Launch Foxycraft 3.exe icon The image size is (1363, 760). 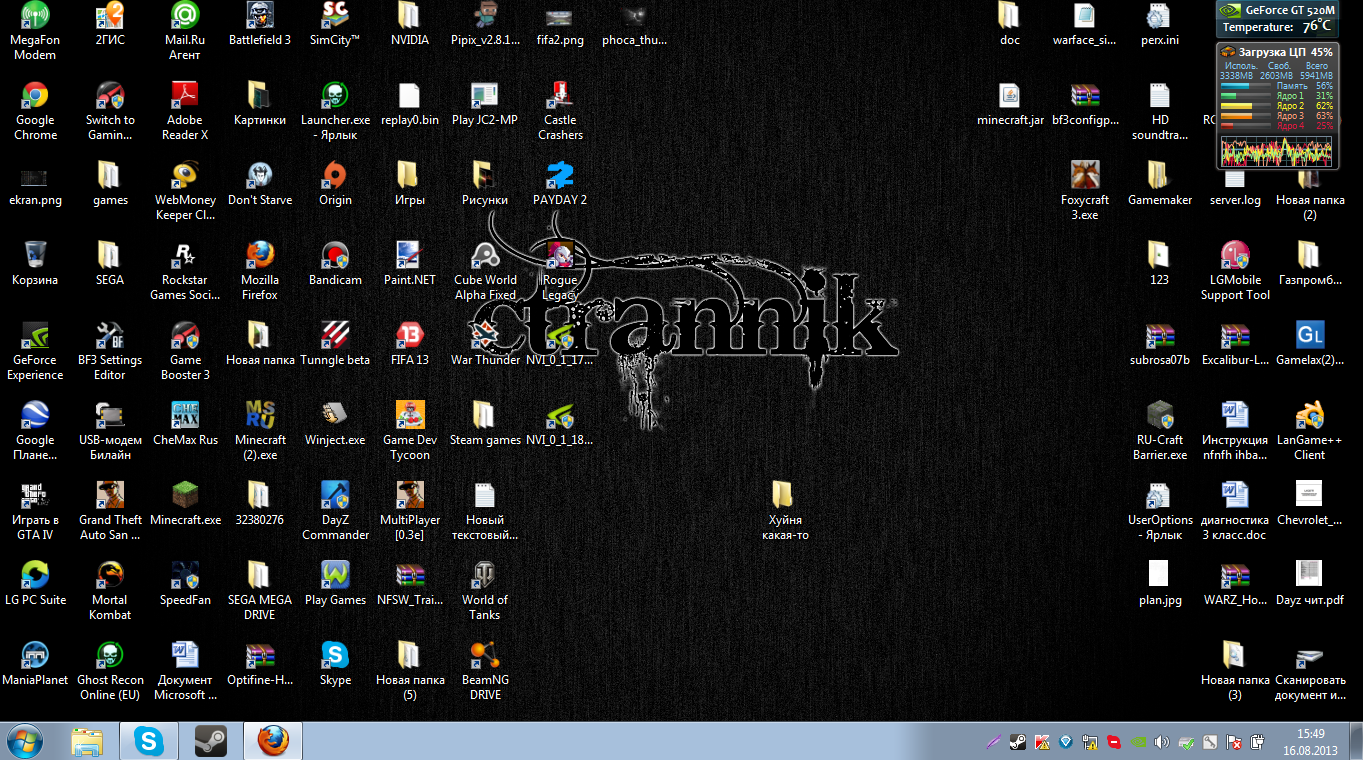pos(1085,191)
